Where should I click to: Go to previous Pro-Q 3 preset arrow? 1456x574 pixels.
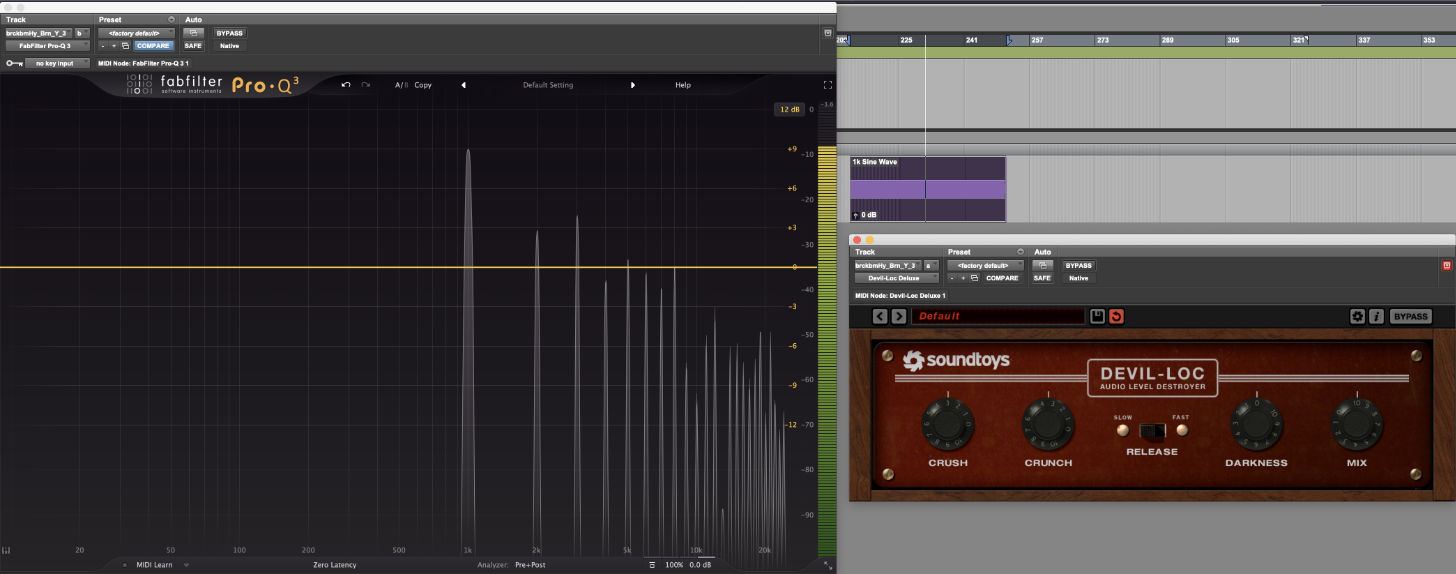click(x=463, y=85)
